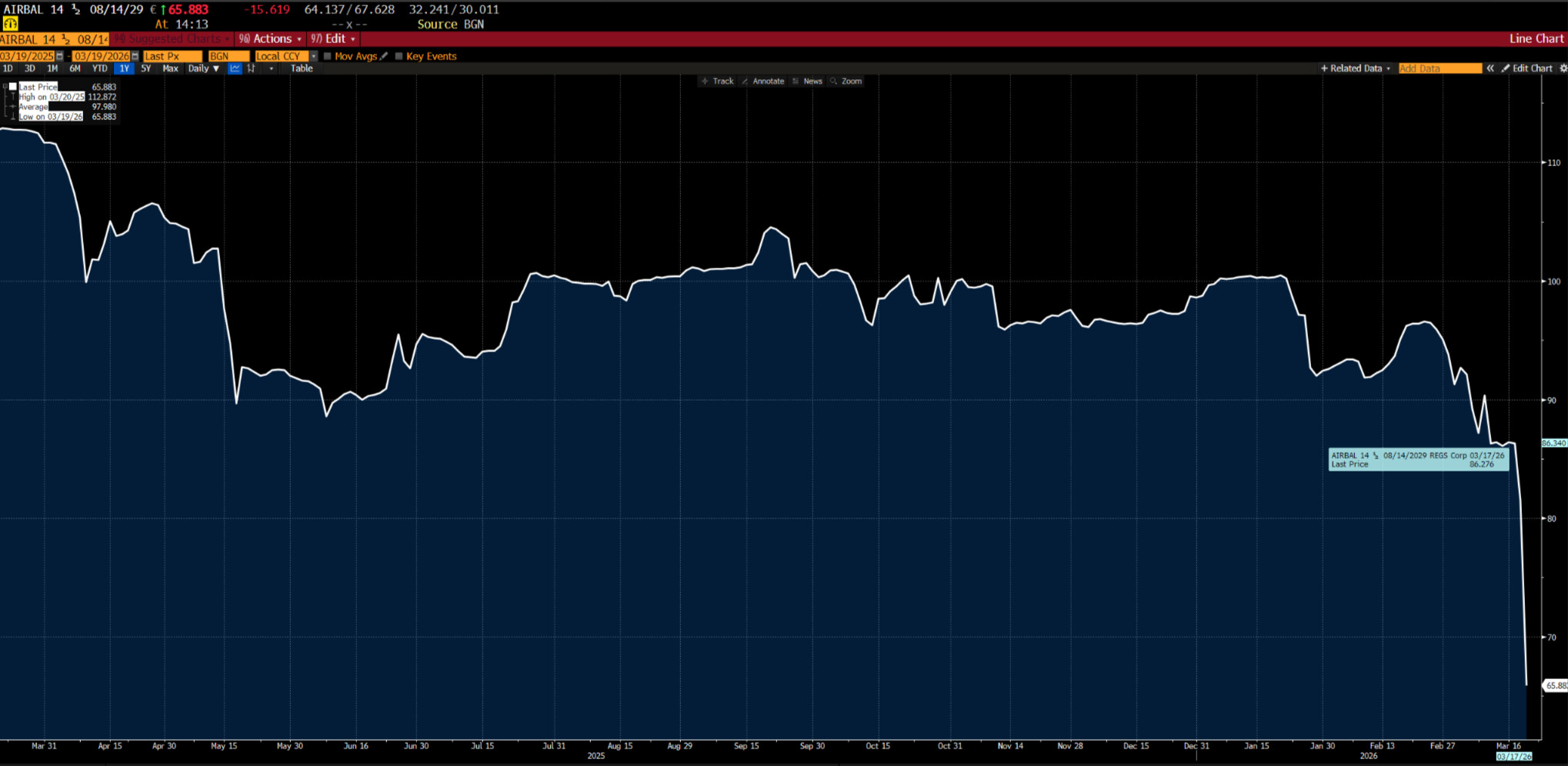Enable the Key Events checkbox
Viewport: 1568px width, 766px height.
399,56
